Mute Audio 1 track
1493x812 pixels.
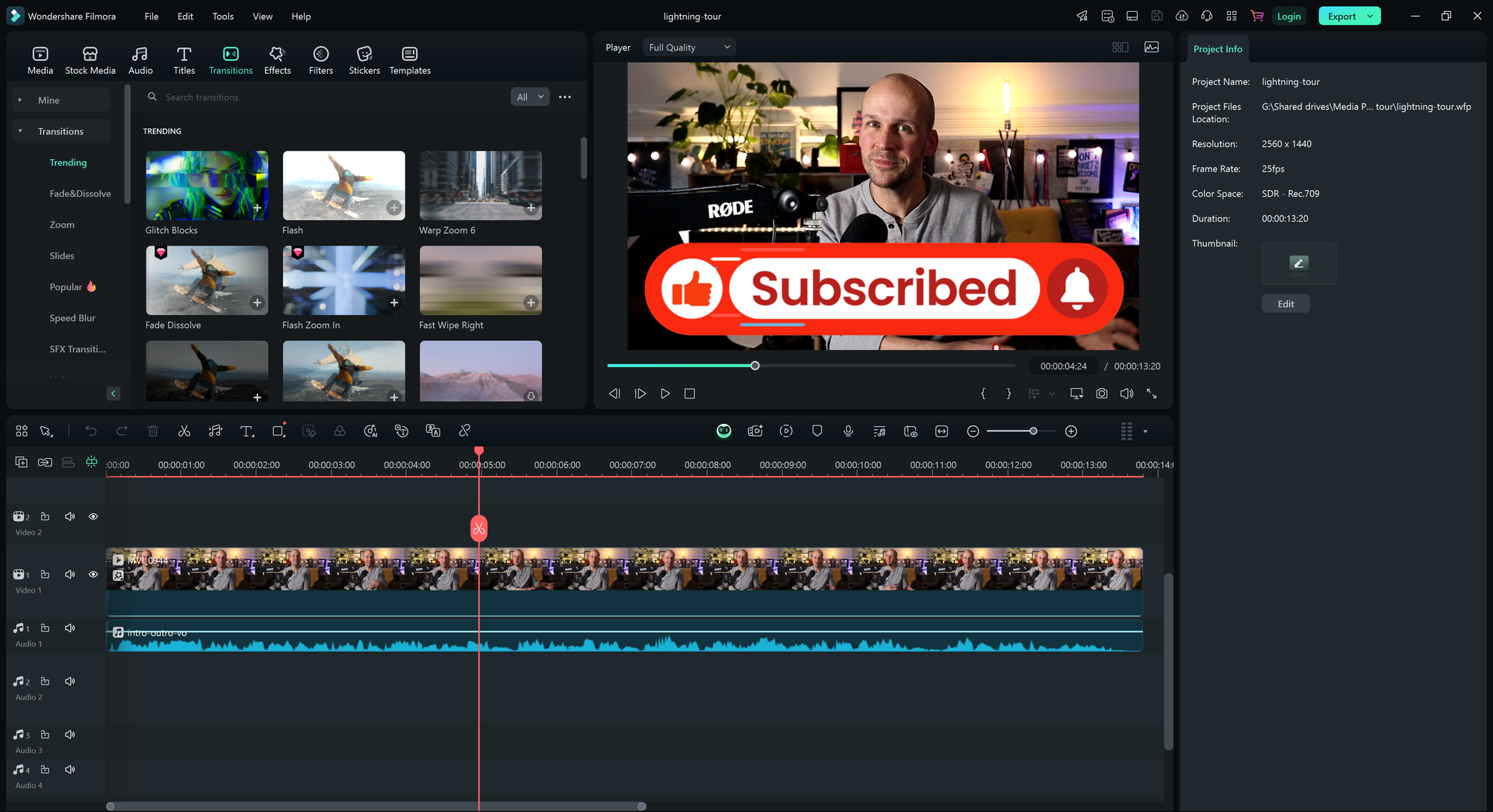[x=68, y=627]
